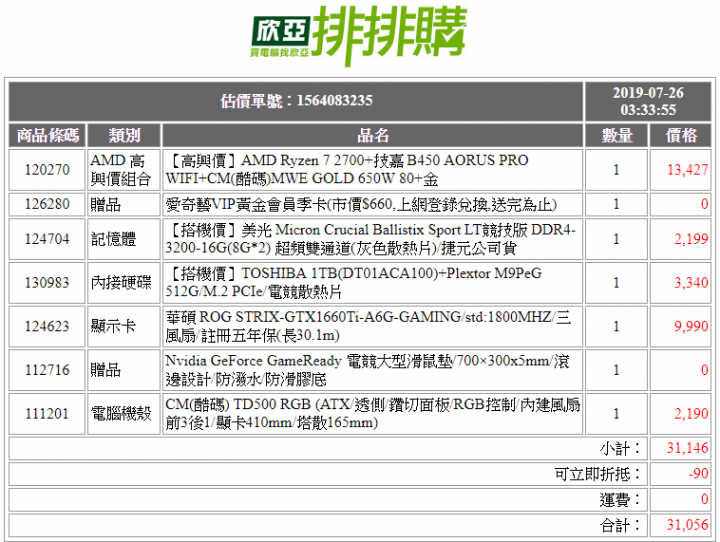Click the 數量 column header
720x542 pixels.
click(616, 136)
